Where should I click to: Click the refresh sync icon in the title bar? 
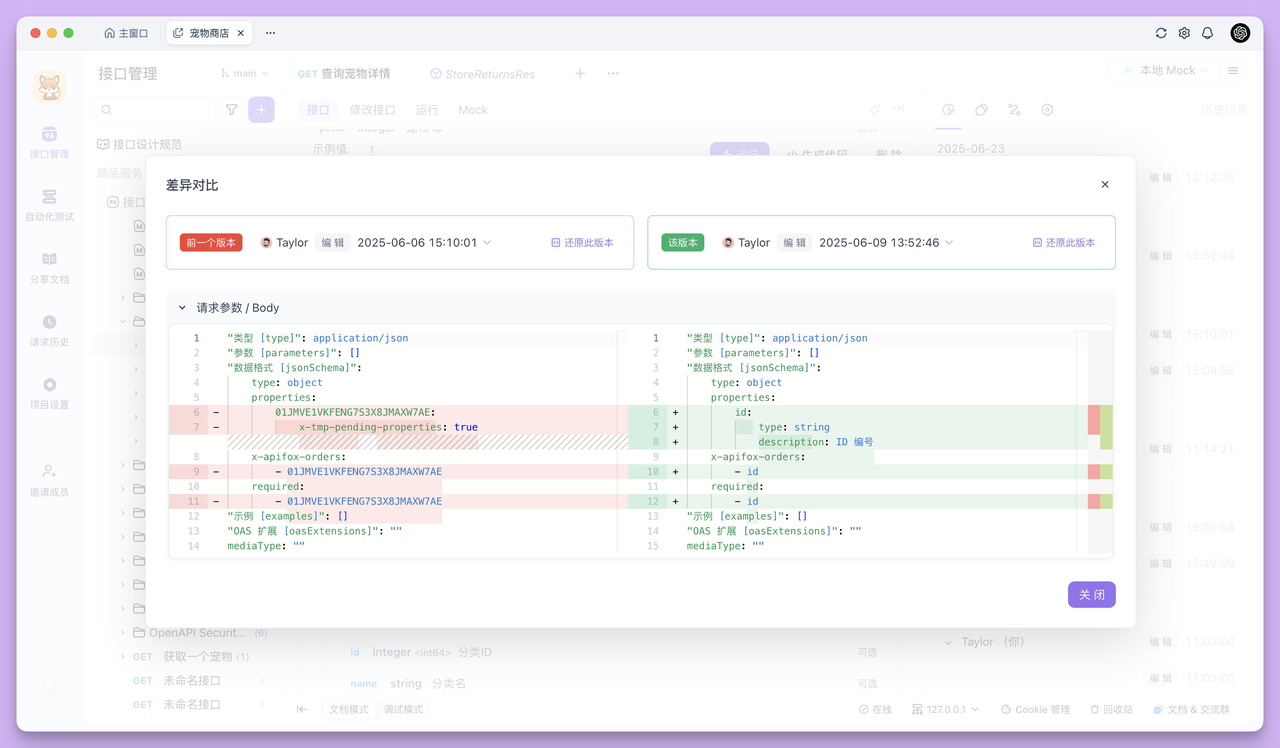1161,33
